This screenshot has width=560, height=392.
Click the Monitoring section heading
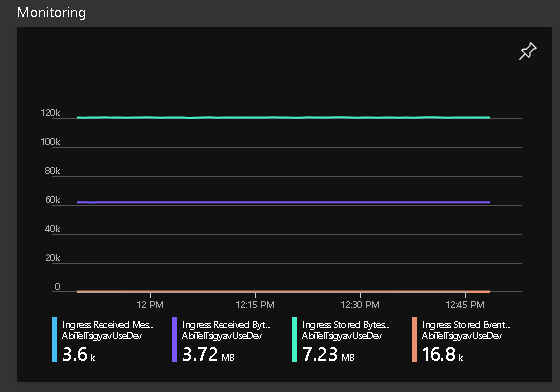point(51,12)
